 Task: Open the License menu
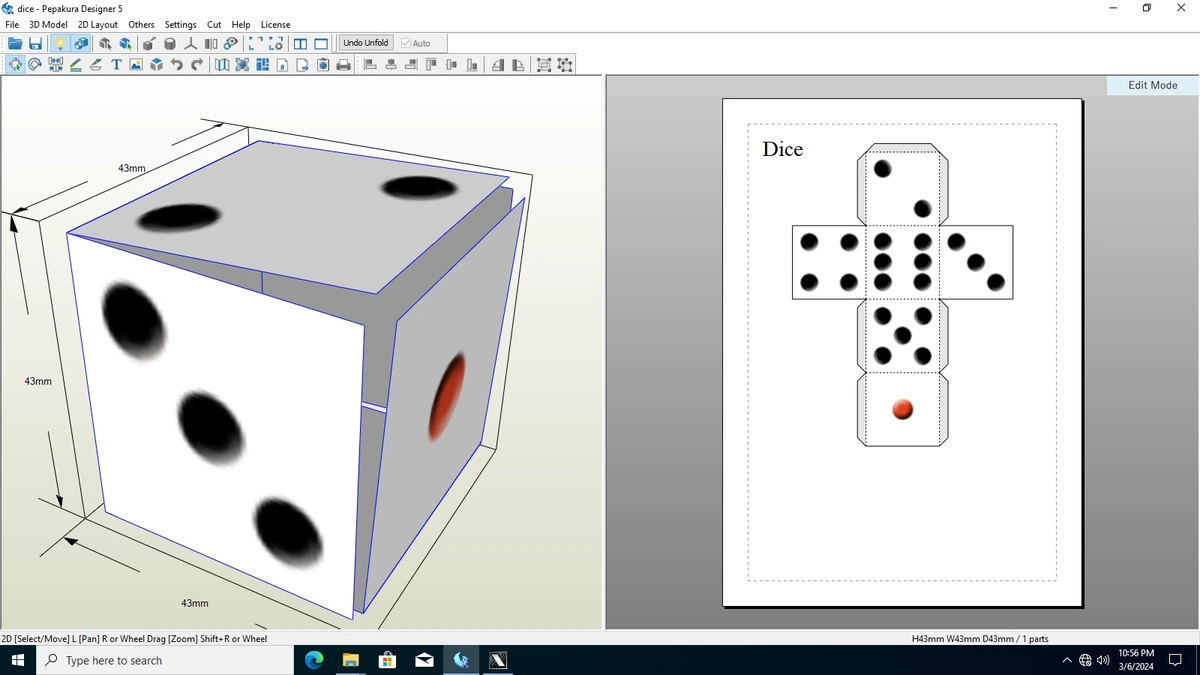click(x=275, y=25)
